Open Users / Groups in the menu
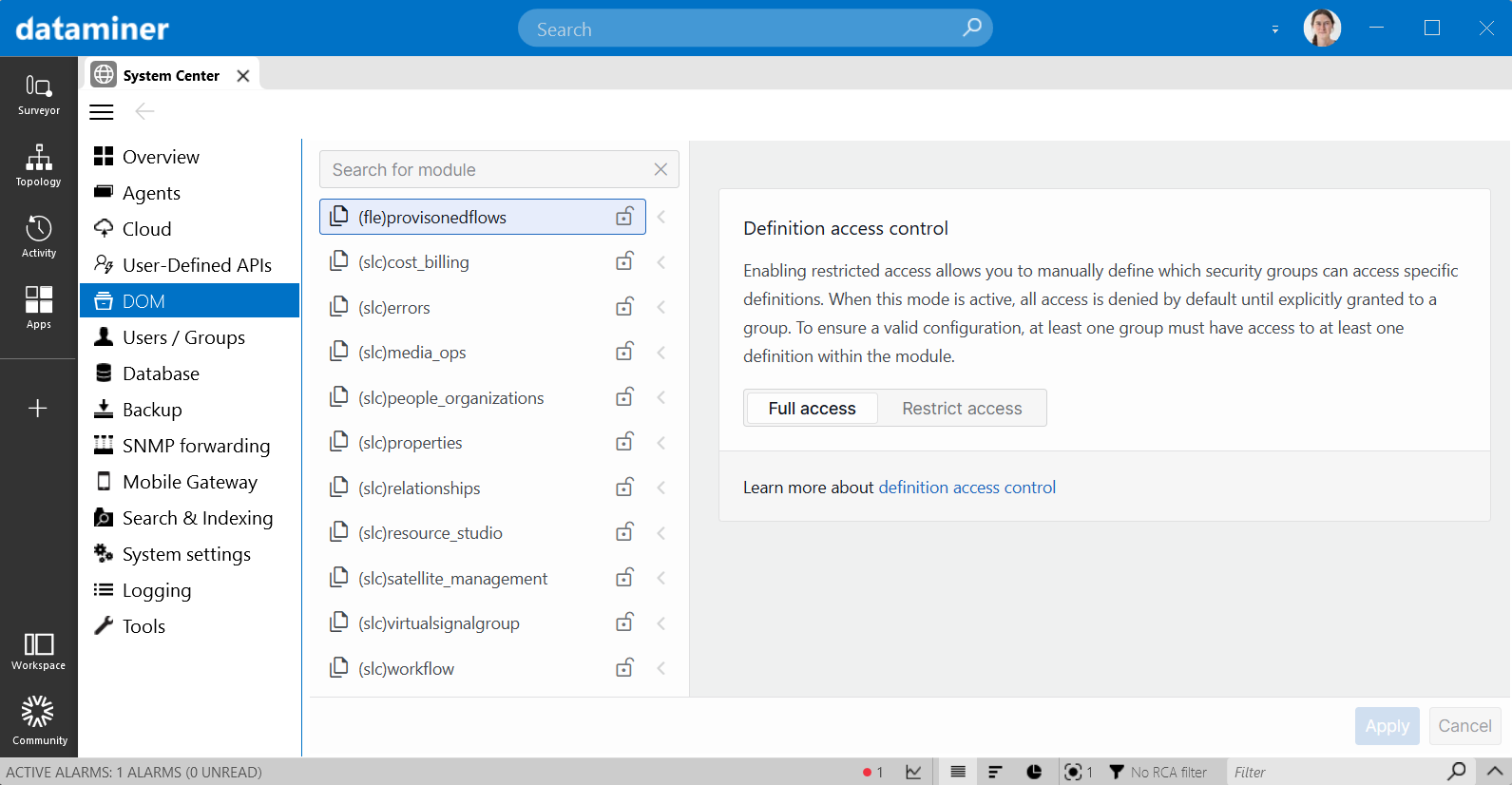The height and width of the screenshot is (785, 1512). (x=183, y=337)
